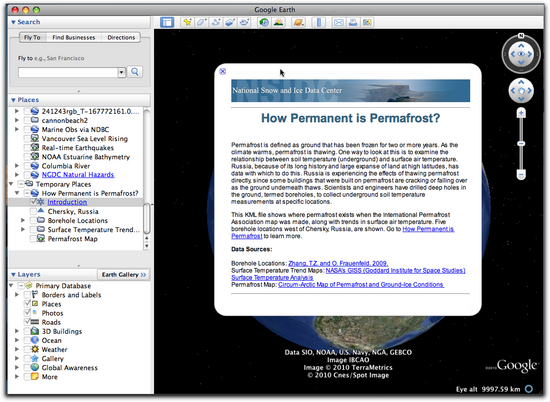
Task: Expand the Borehole Locations folder
Action: point(23,220)
